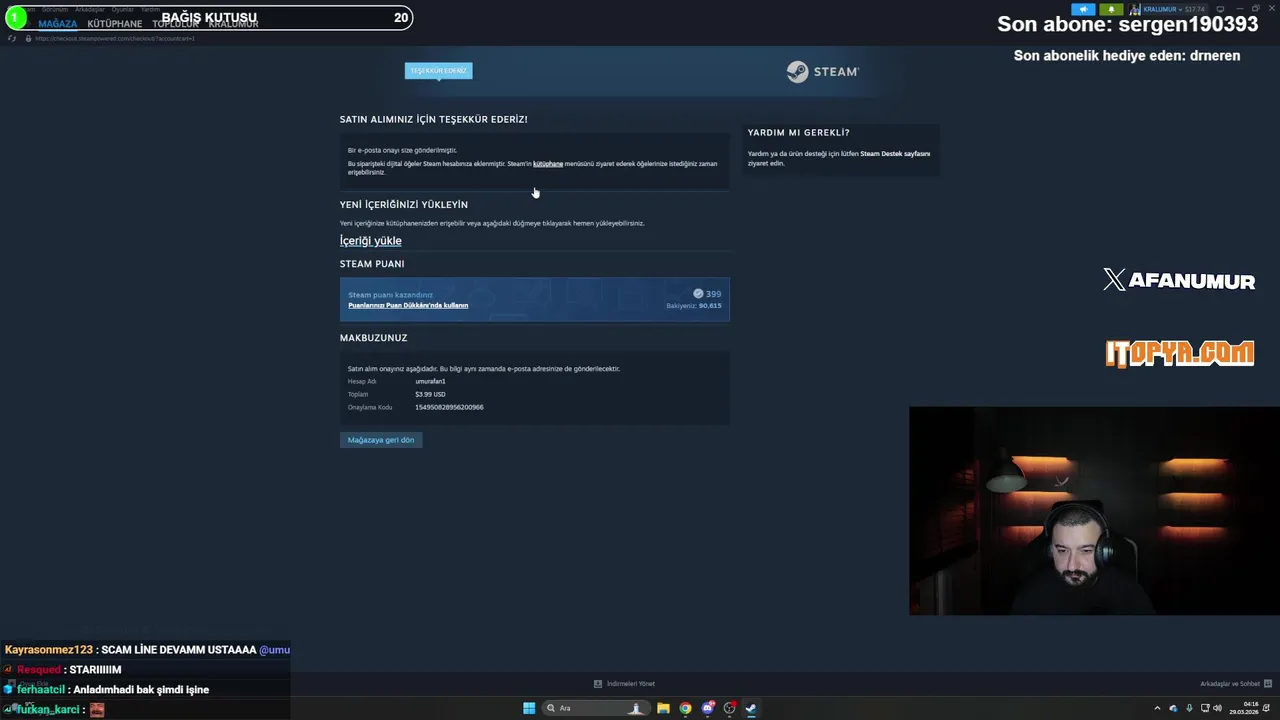Click the ITOPYA.COM sponsor logo

(x=1179, y=353)
